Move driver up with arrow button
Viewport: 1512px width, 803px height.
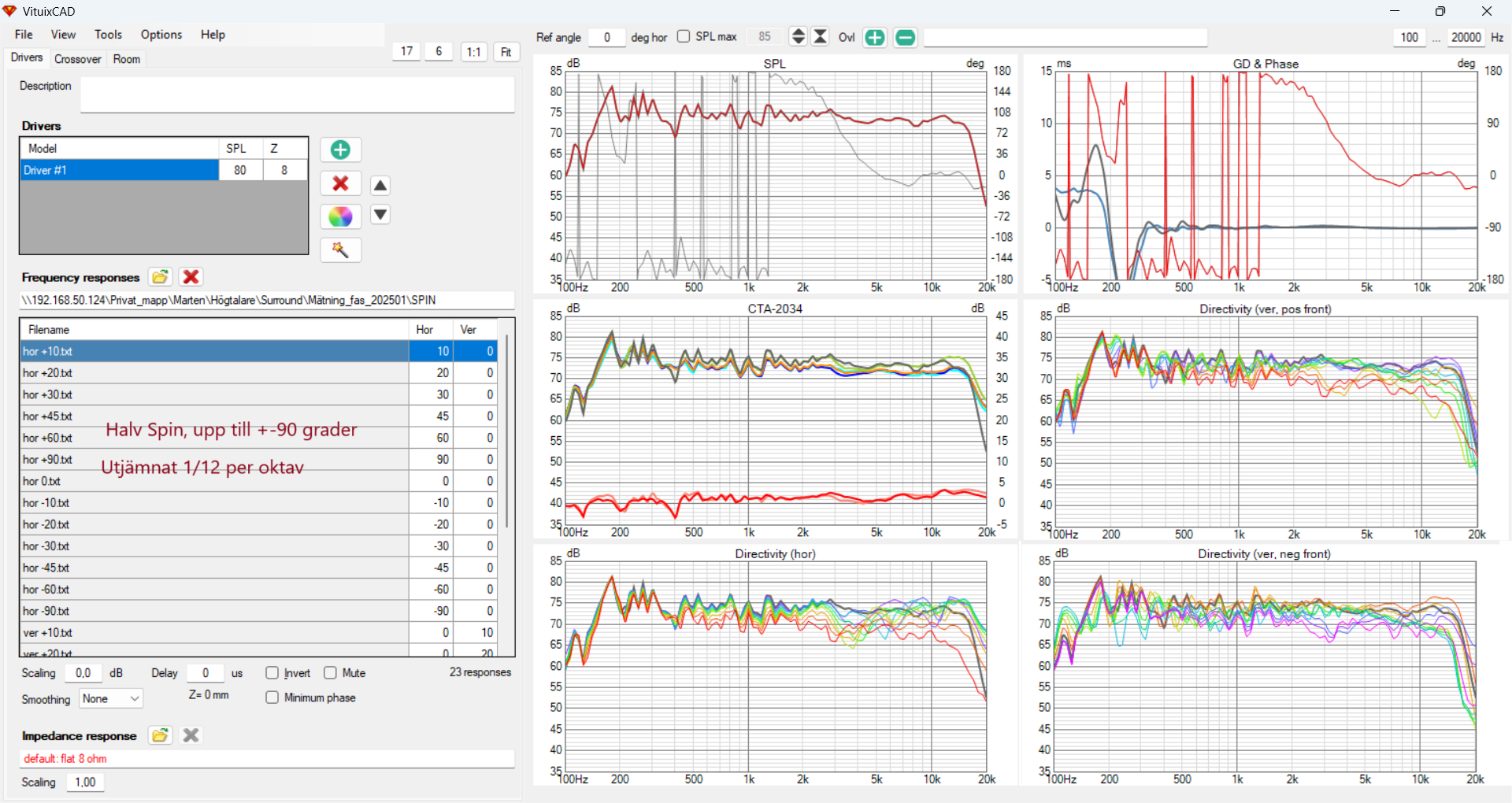tap(380, 186)
